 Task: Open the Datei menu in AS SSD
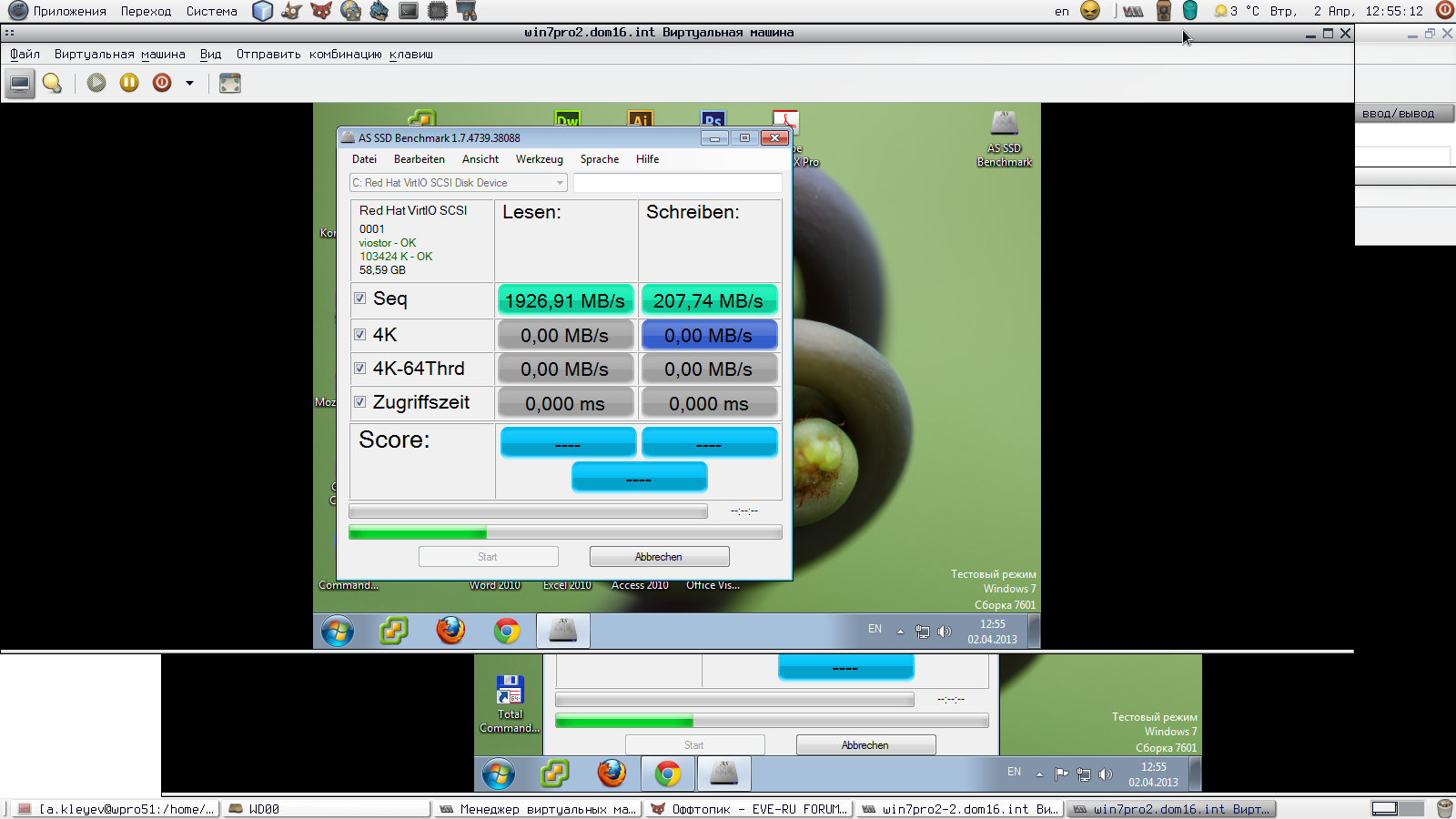coord(364,159)
